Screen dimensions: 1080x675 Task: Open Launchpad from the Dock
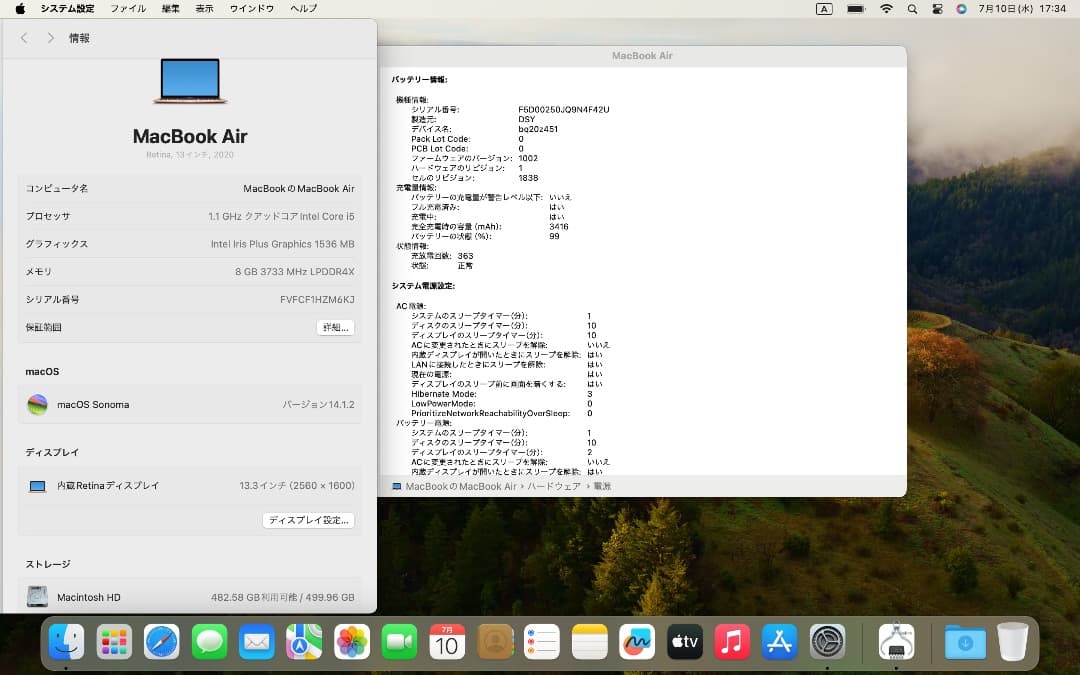coord(114,641)
